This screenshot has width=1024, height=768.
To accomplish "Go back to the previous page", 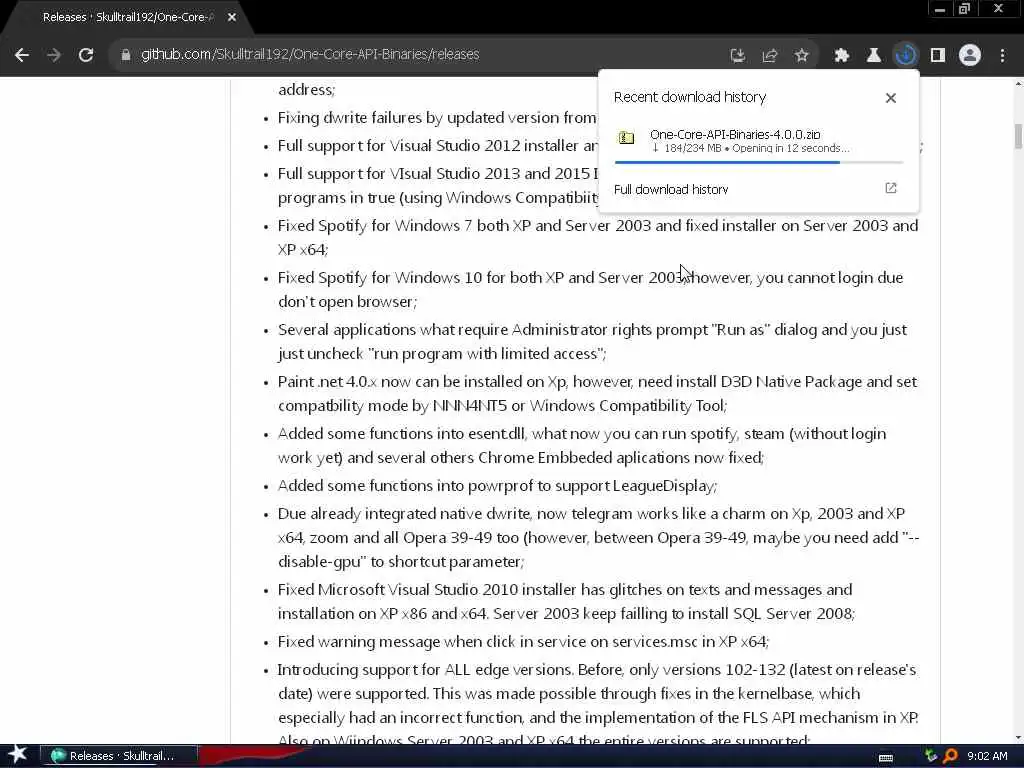I will point(22,55).
